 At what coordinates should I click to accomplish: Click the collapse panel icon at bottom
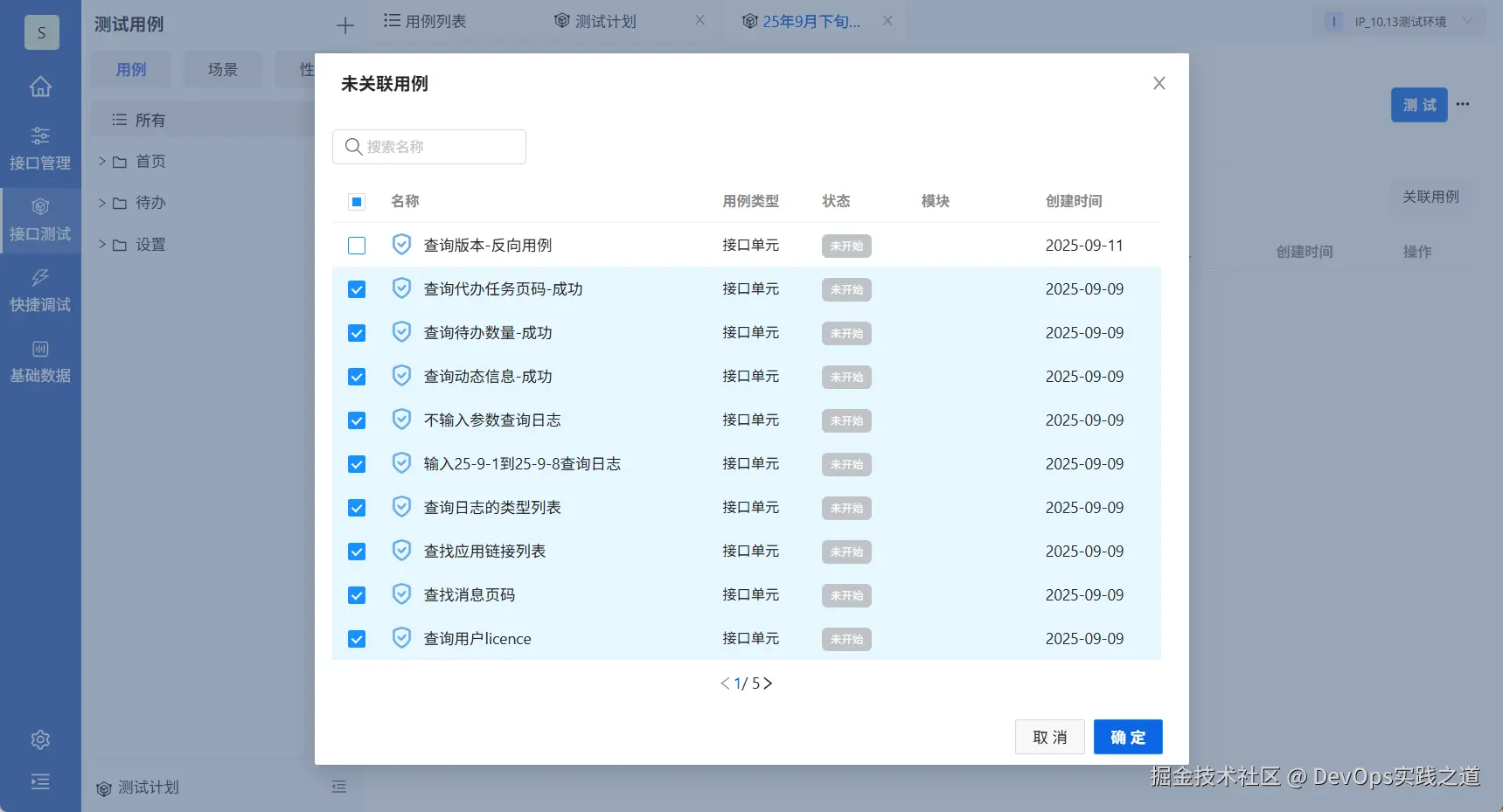click(x=339, y=787)
